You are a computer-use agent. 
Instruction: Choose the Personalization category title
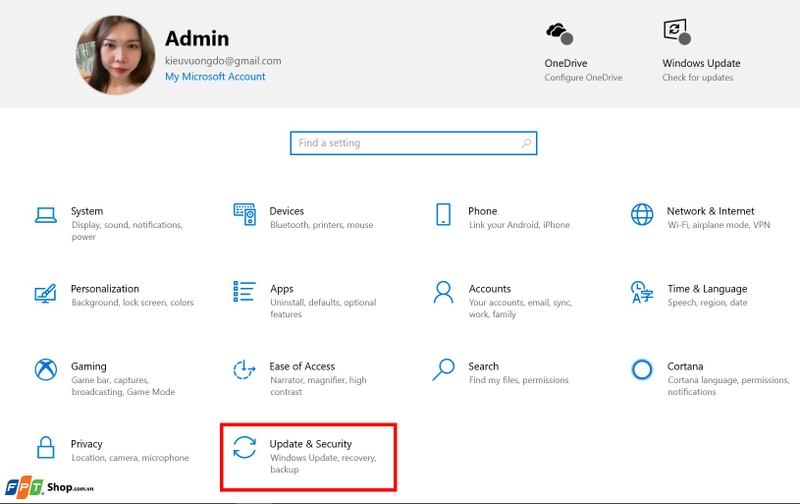click(105, 289)
